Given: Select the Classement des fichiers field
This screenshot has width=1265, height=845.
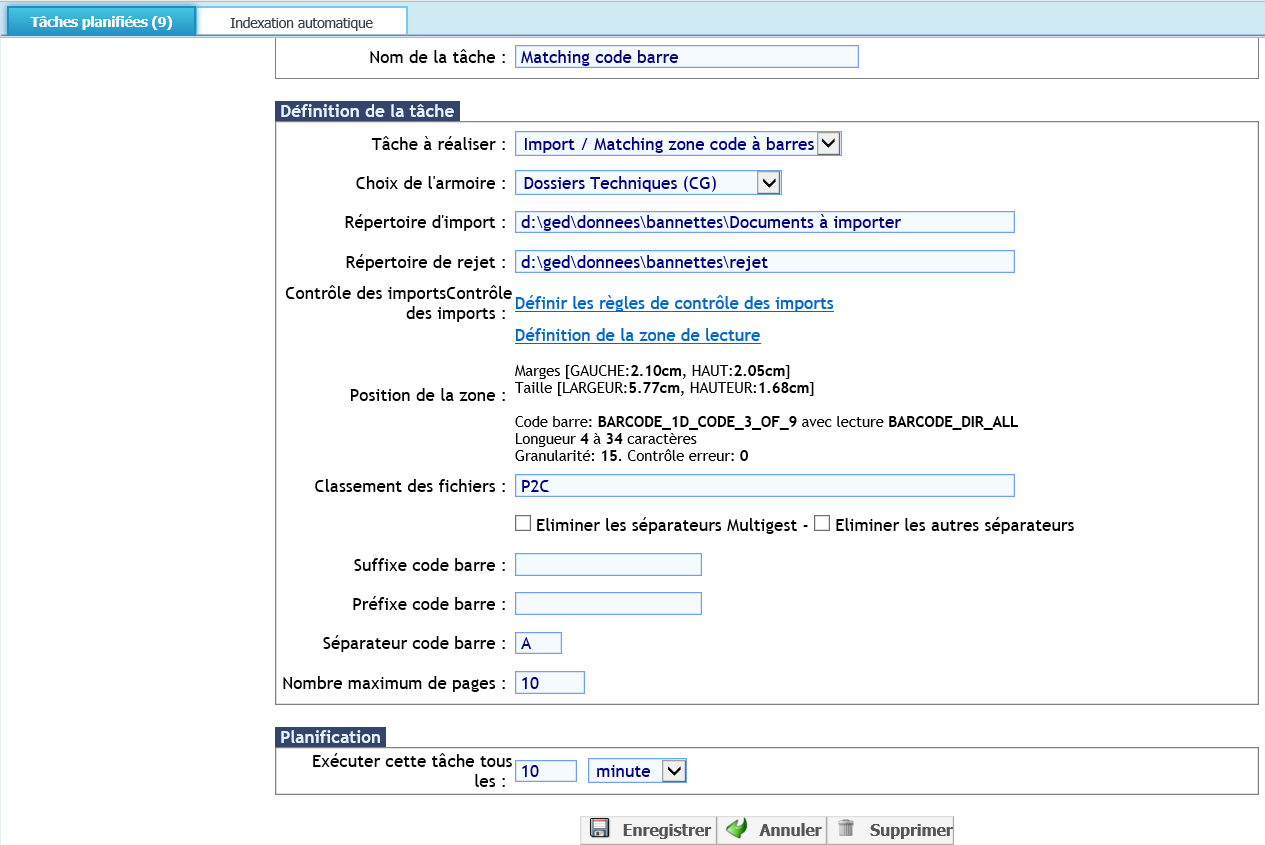Looking at the screenshot, I should tap(764, 486).
